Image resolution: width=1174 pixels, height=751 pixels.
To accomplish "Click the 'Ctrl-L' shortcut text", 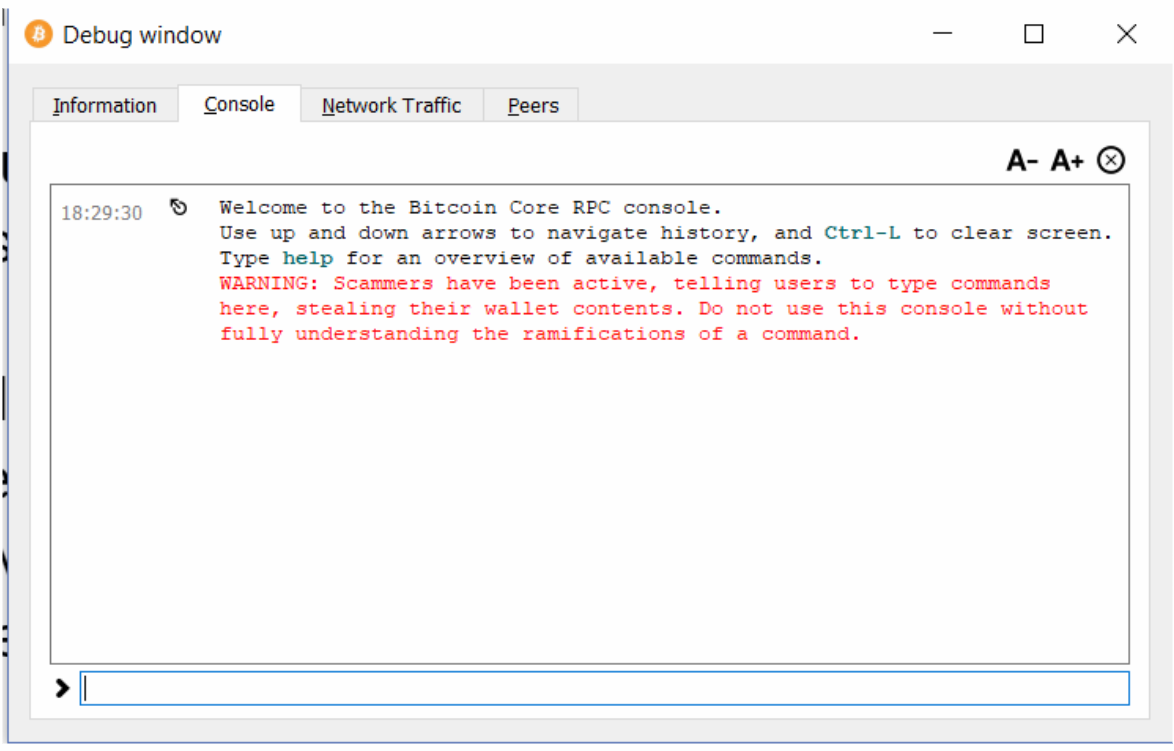I will point(862,233).
